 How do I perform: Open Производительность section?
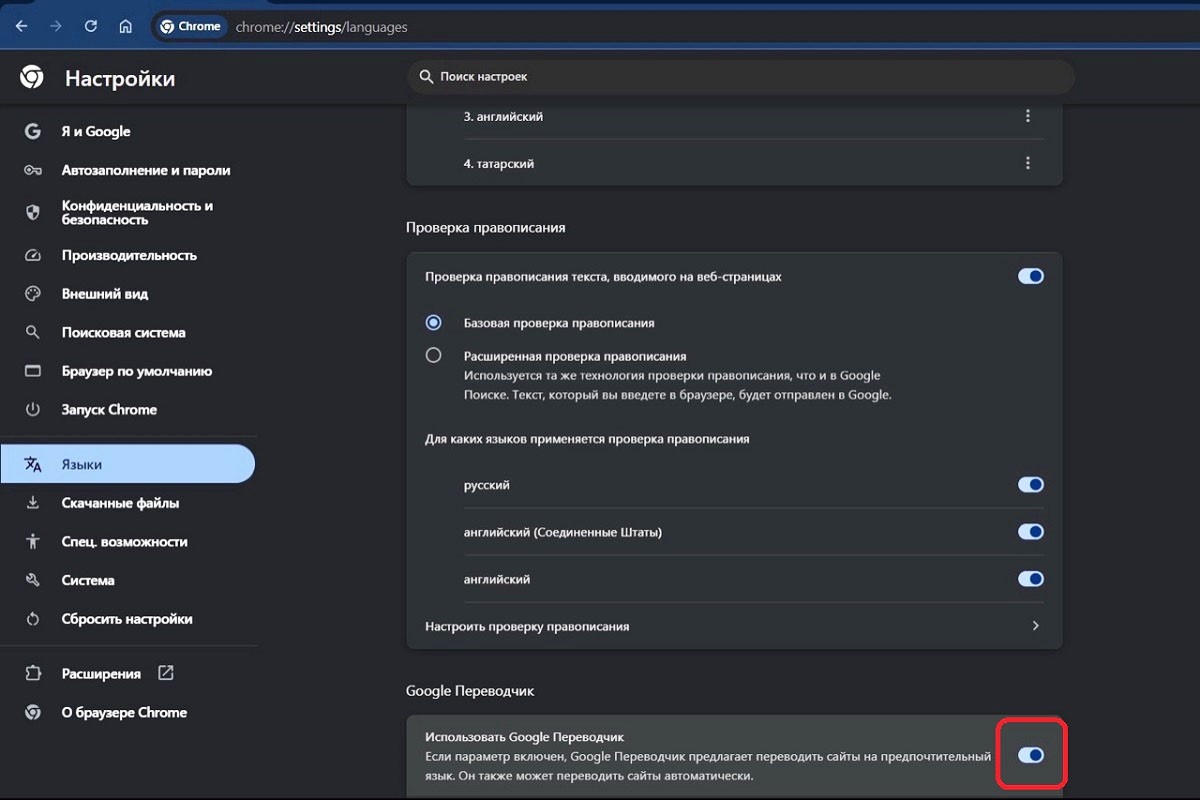pos(128,255)
